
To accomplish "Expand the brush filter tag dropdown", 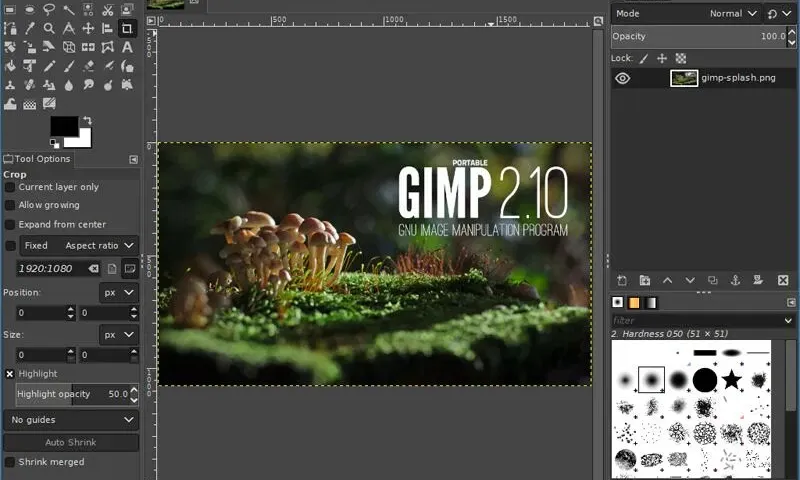I will click(x=788, y=320).
